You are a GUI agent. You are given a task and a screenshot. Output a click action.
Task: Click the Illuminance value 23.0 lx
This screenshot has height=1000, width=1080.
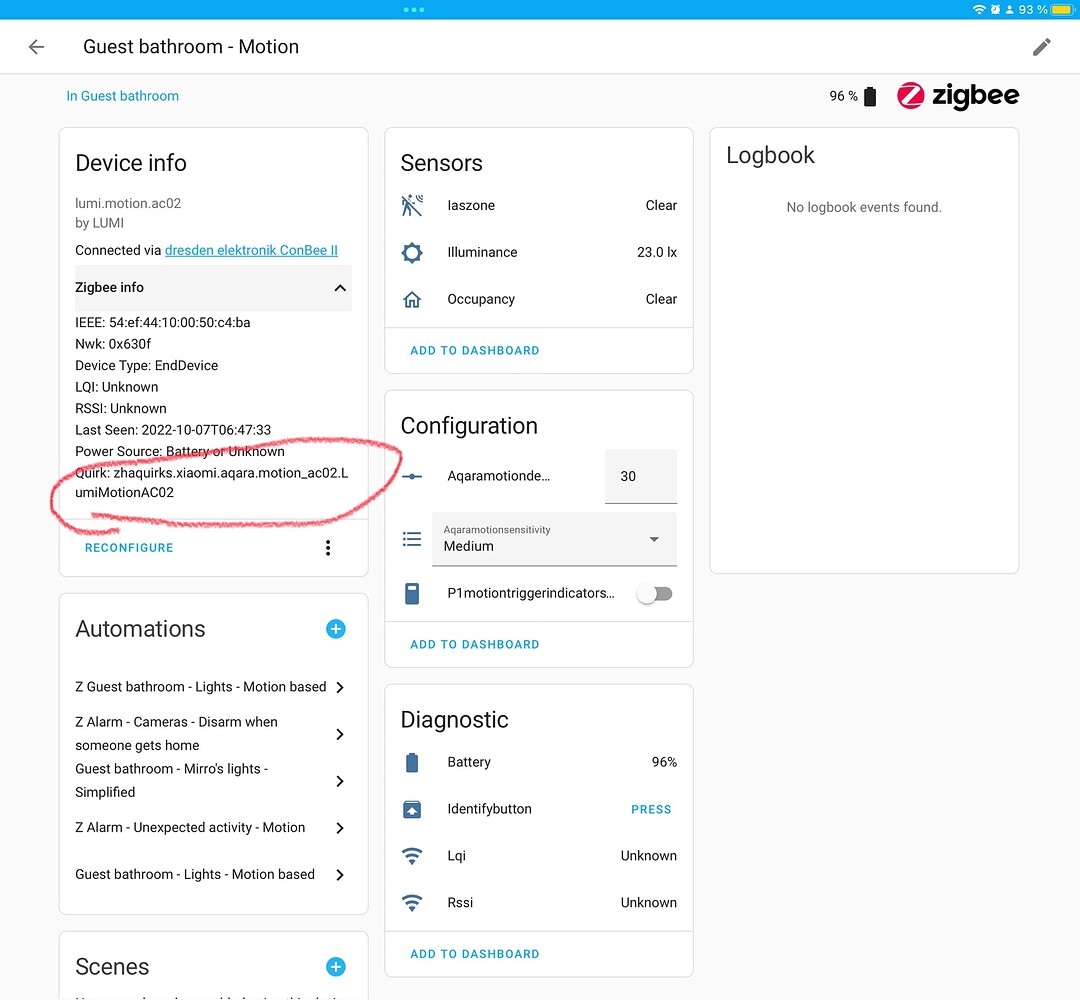[x=656, y=252]
